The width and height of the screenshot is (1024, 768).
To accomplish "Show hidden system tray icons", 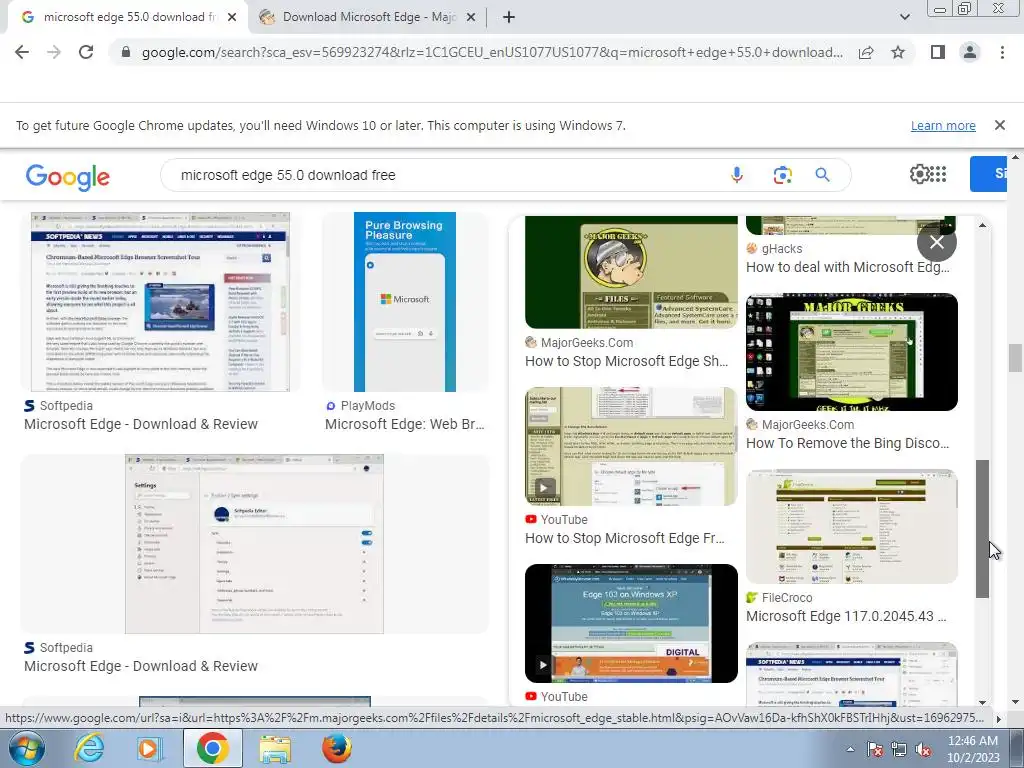I will pos(850,749).
